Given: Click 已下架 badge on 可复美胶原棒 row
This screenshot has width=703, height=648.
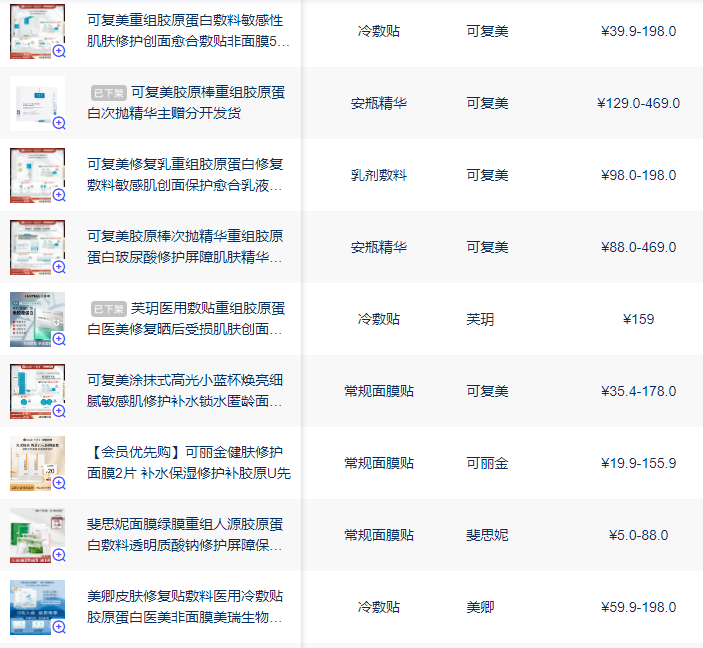Looking at the screenshot, I should click(x=109, y=93).
